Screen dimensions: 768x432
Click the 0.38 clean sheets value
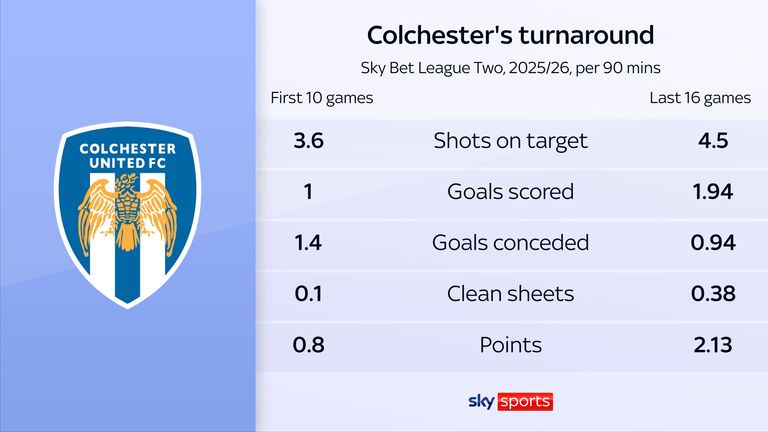point(714,294)
